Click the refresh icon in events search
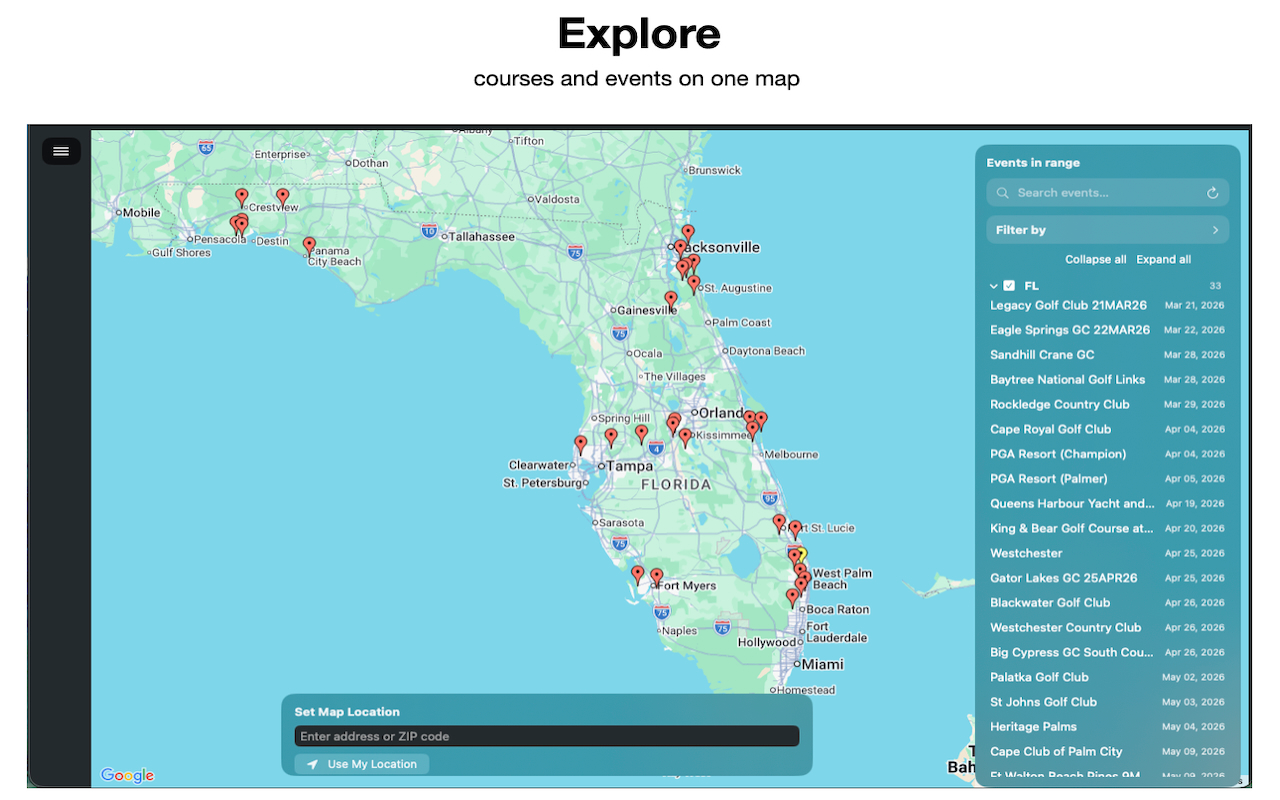 tap(1213, 193)
